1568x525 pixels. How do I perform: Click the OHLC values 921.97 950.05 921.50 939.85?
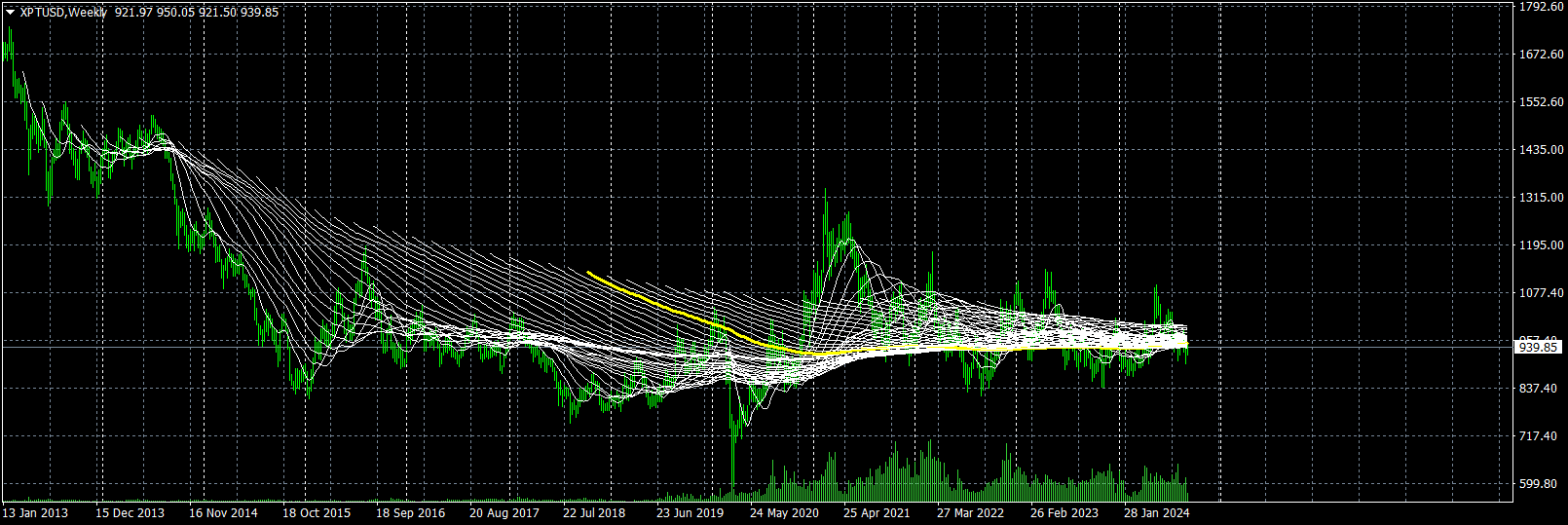(197, 13)
